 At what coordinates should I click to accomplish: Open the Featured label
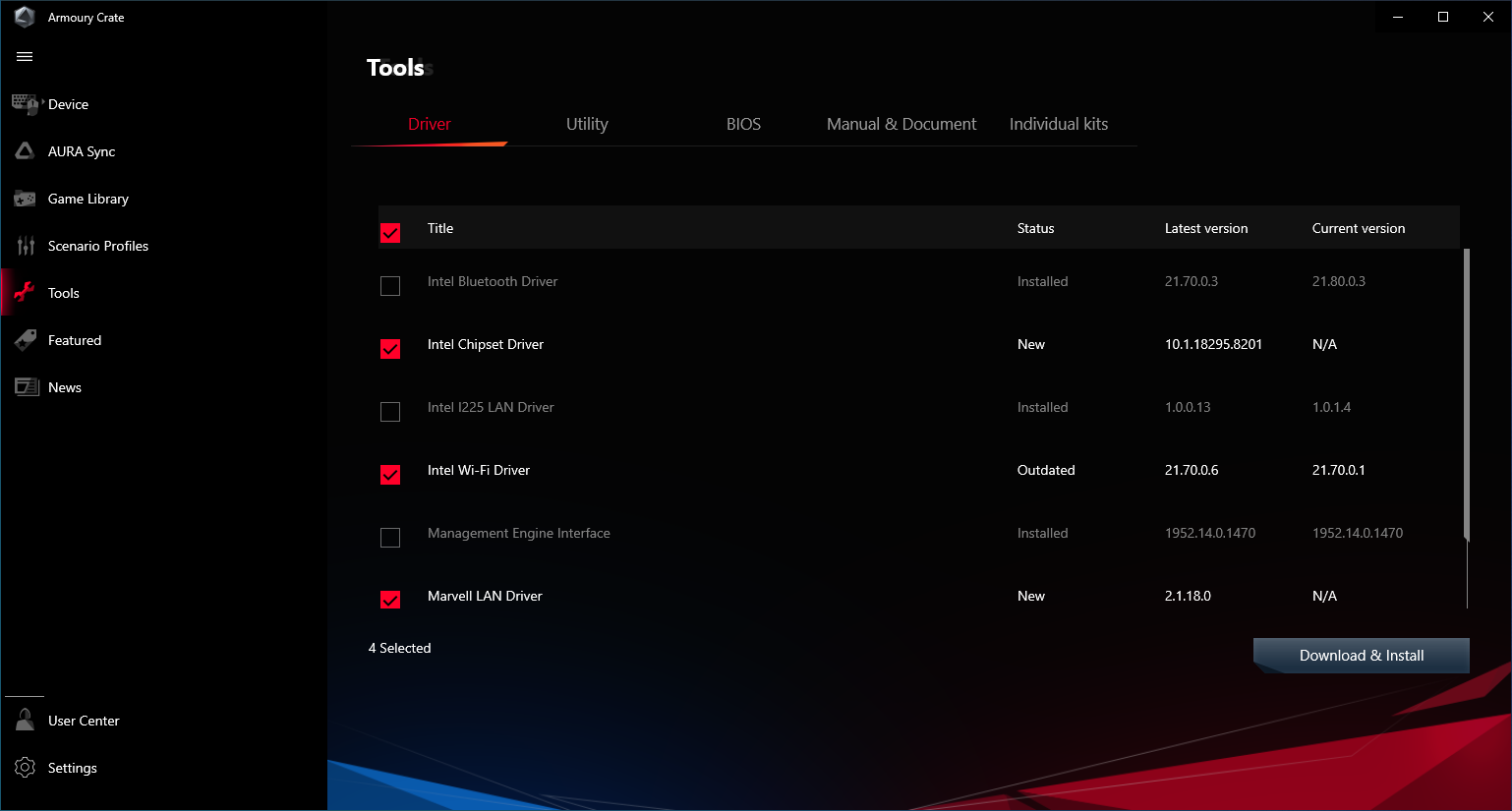pyautogui.click(x=75, y=340)
